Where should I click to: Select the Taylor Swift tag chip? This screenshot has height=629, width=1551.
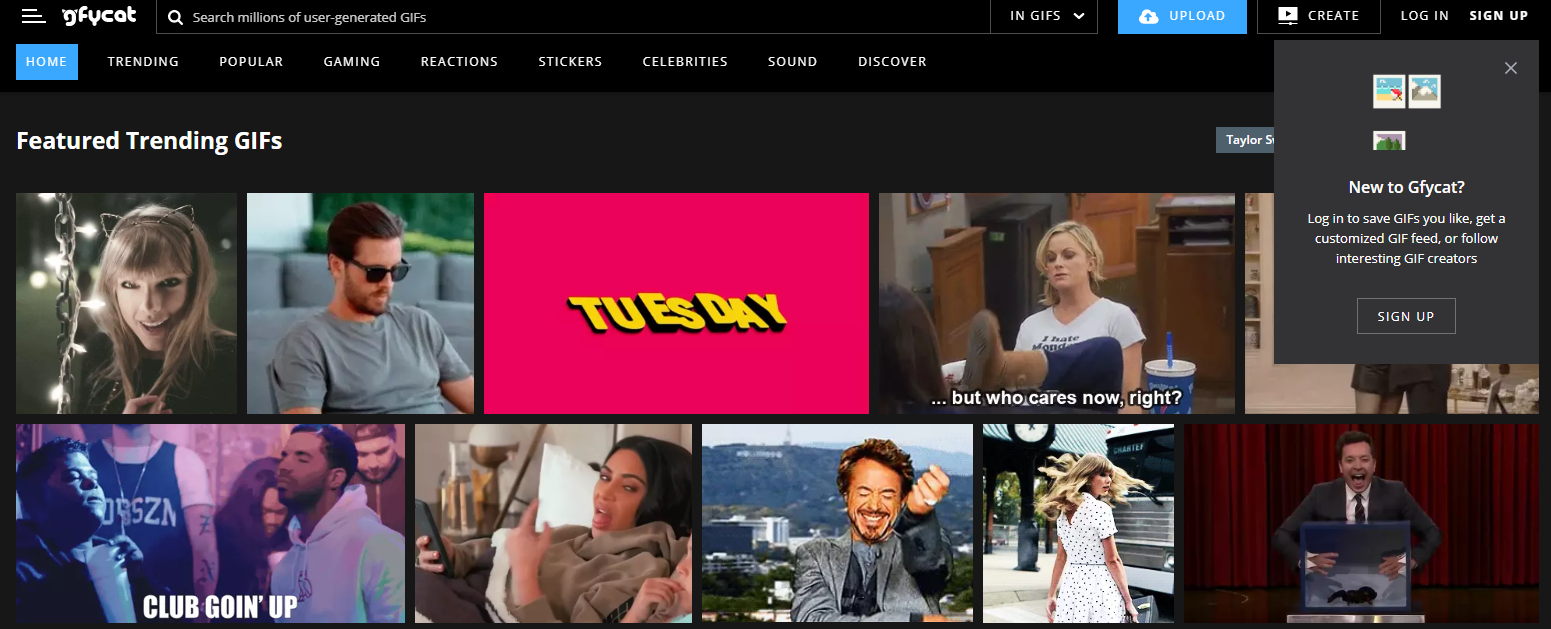coord(1246,140)
